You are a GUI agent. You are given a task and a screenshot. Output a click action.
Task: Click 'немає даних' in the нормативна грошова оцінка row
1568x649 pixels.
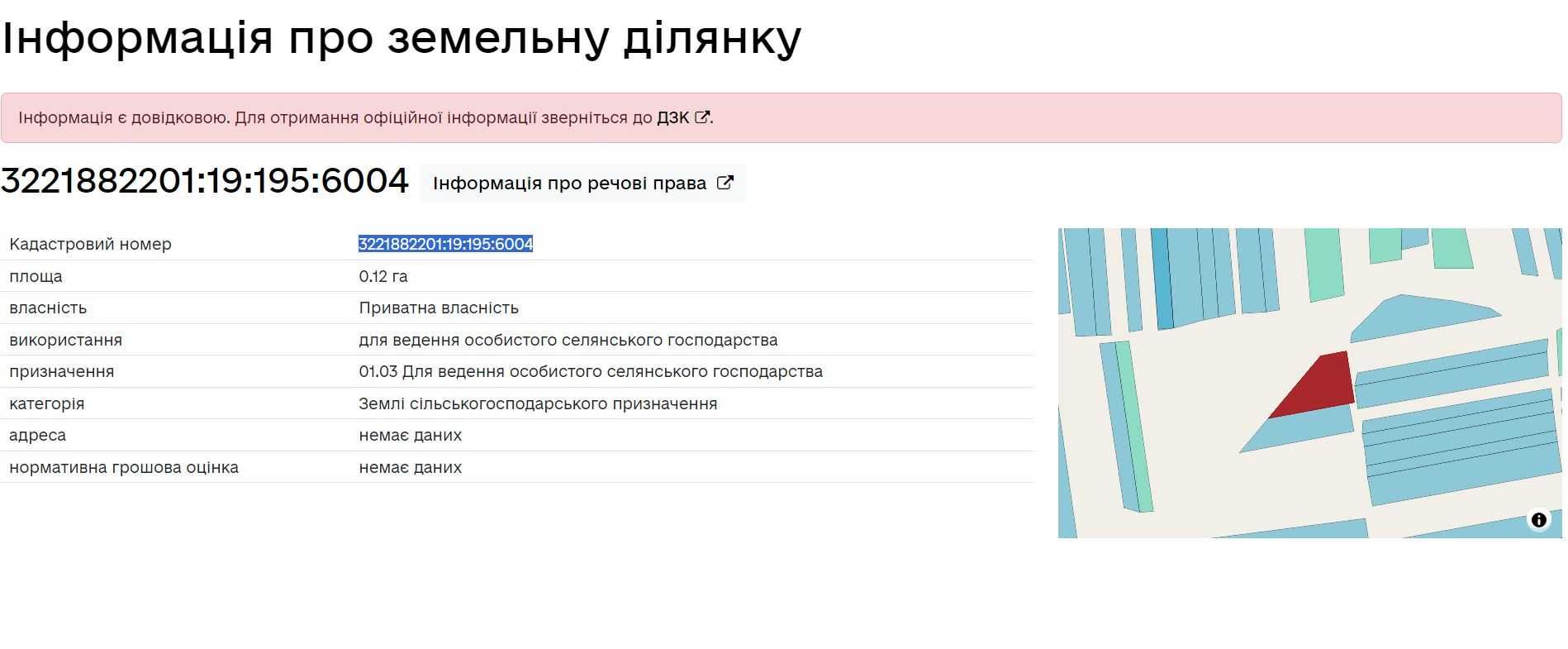(411, 467)
